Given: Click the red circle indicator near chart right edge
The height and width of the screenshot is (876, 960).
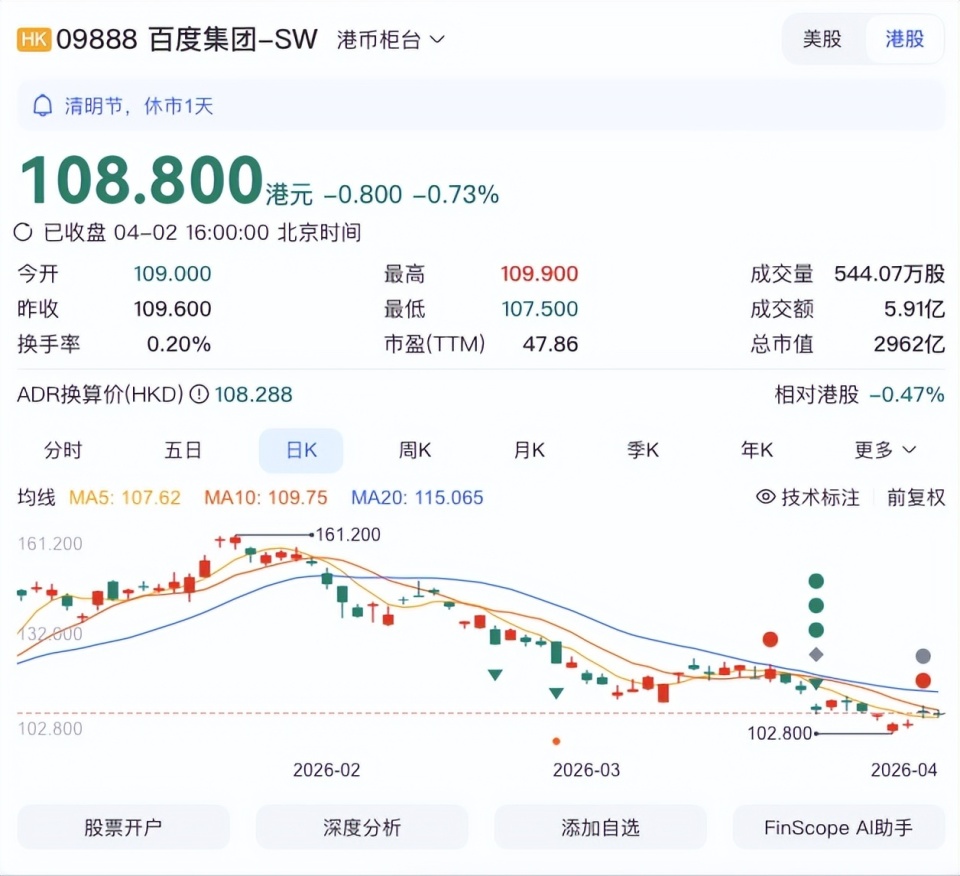Looking at the screenshot, I should [x=922, y=680].
